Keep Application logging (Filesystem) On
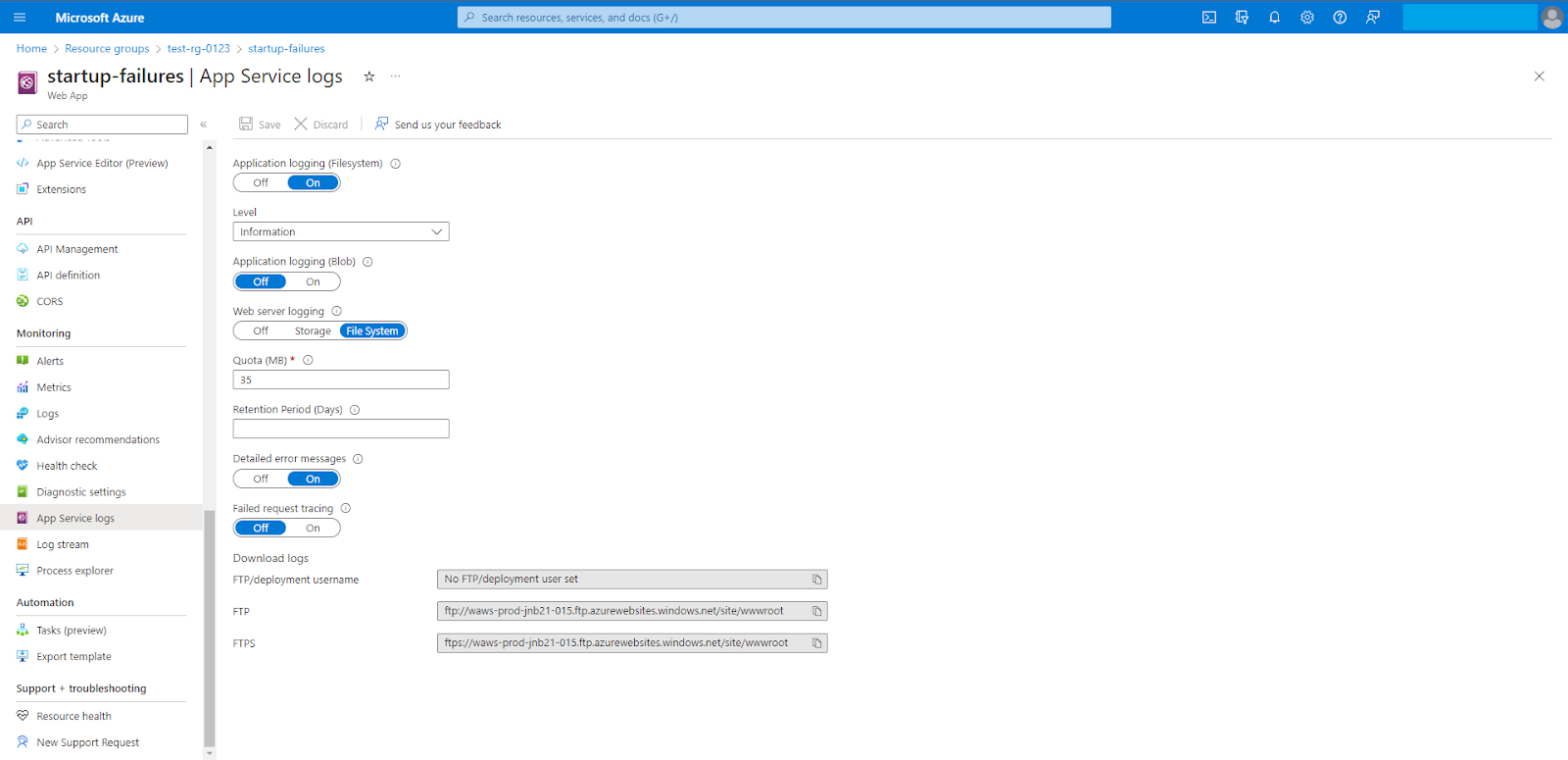This screenshot has width=1568, height=760. (313, 182)
